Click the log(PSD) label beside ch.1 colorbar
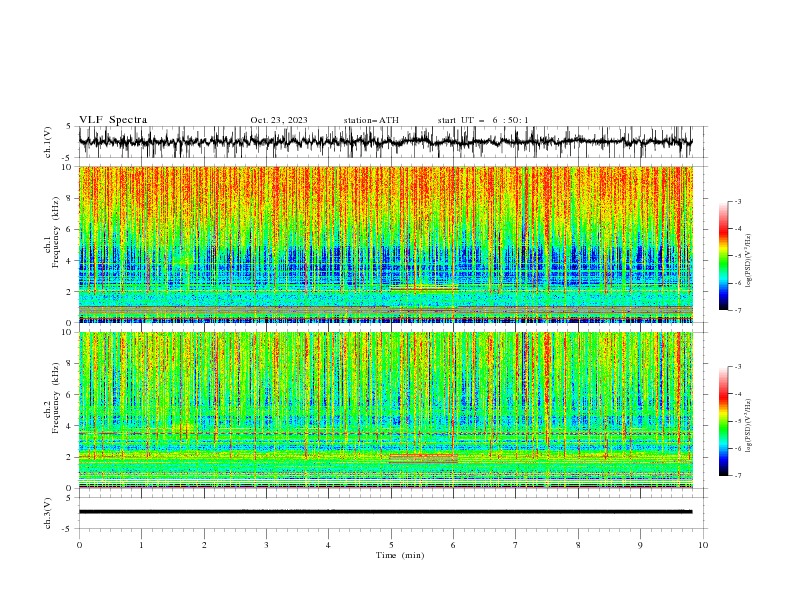792x612 pixels. pyautogui.click(x=748, y=262)
